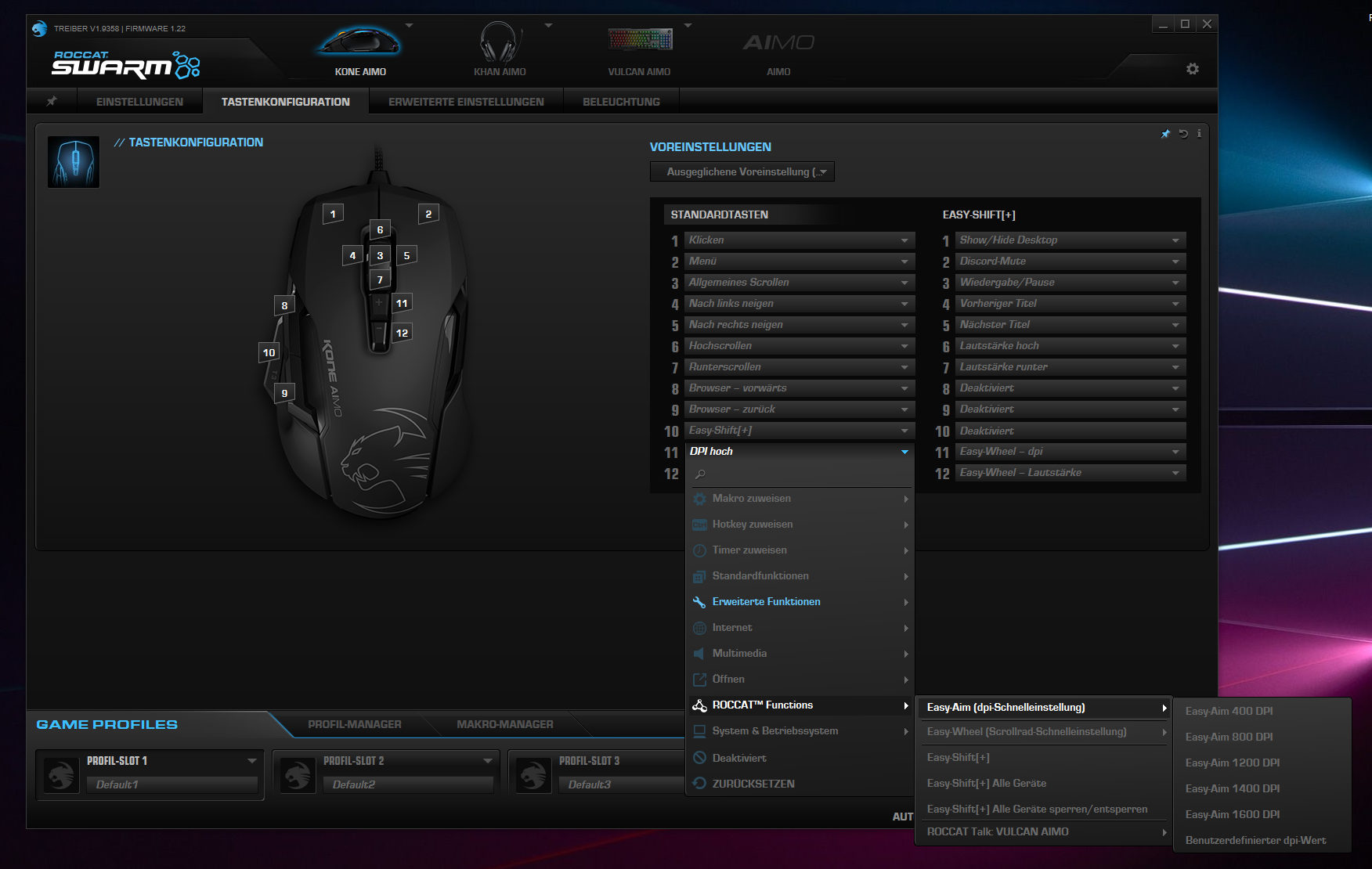Click the pin icon tab beside Einstellungen
The width and height of the screenshot is (1372, 869).
pyautogui.click(x=52, y=101)
